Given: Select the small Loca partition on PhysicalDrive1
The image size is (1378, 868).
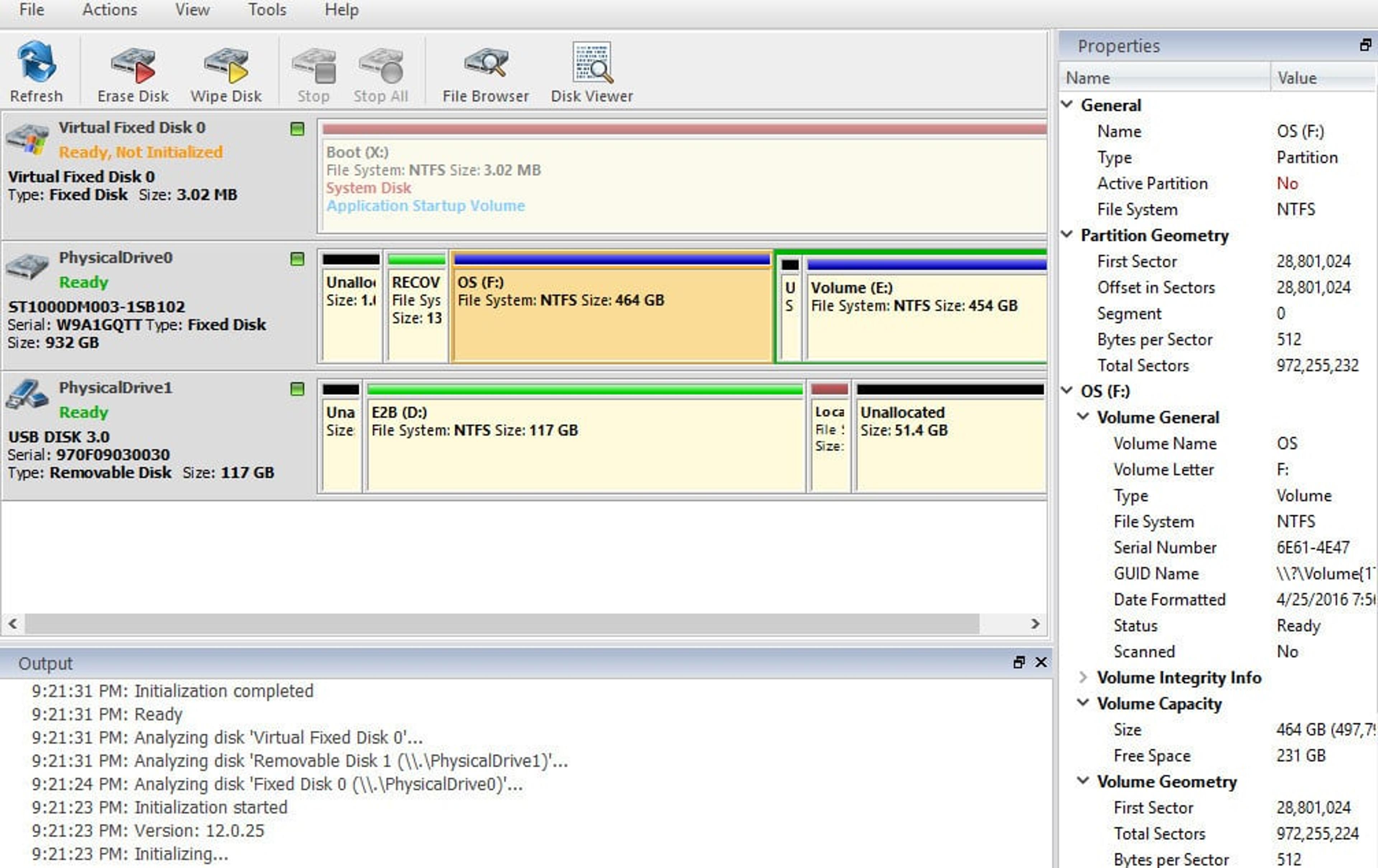Looking at the screenshot, I should (830, 437).
